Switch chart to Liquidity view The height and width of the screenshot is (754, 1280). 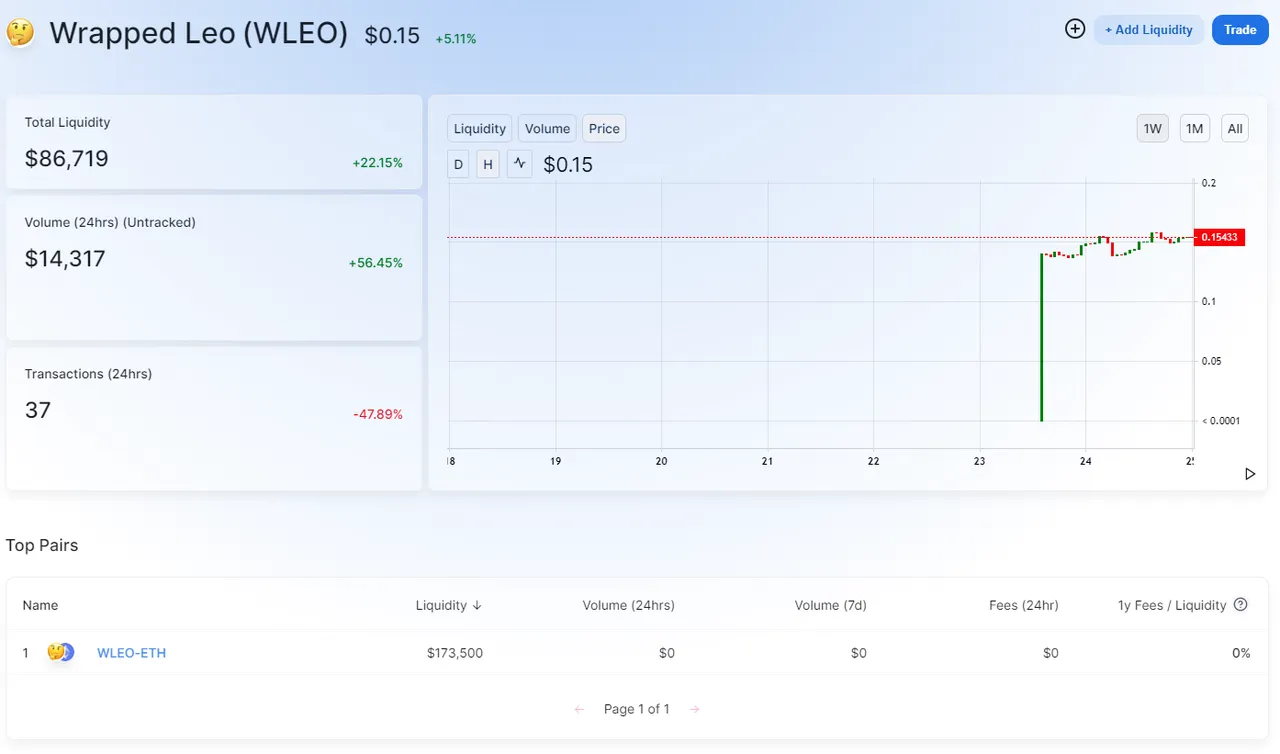480,128
